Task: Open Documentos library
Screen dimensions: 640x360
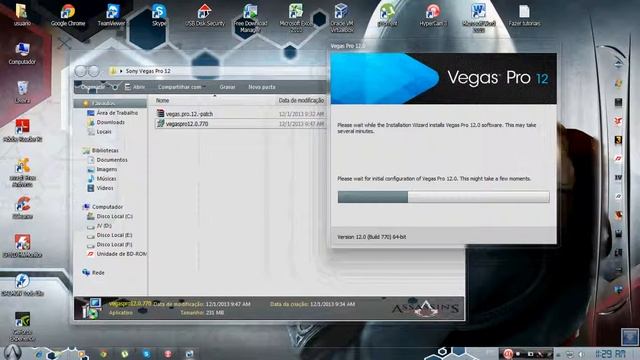Action: pos(111,160)
